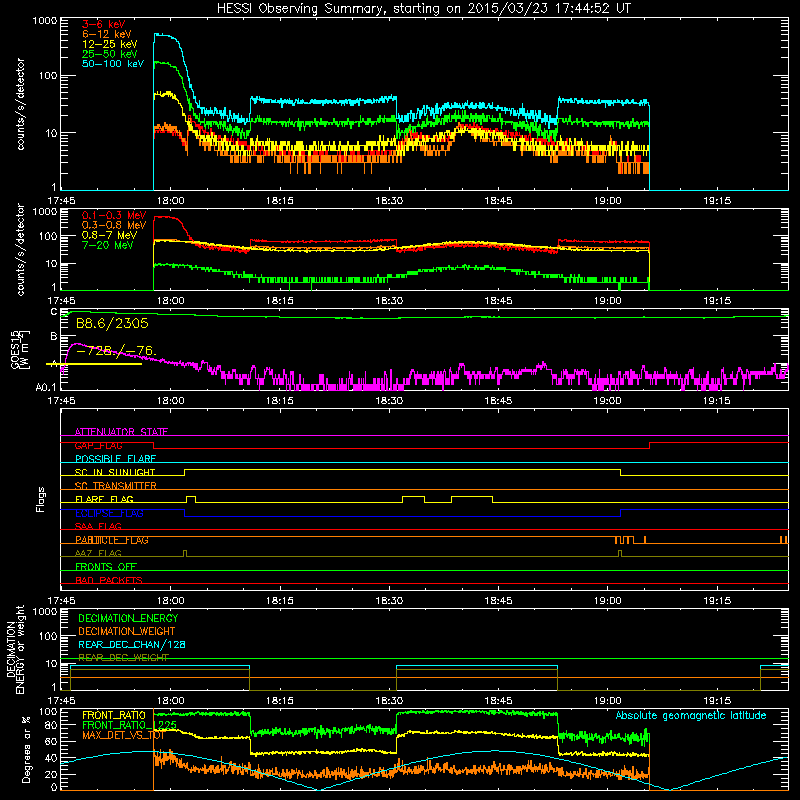
Task: Click the DECIMATION ENERGY or weight axis title
Action: 15,649
